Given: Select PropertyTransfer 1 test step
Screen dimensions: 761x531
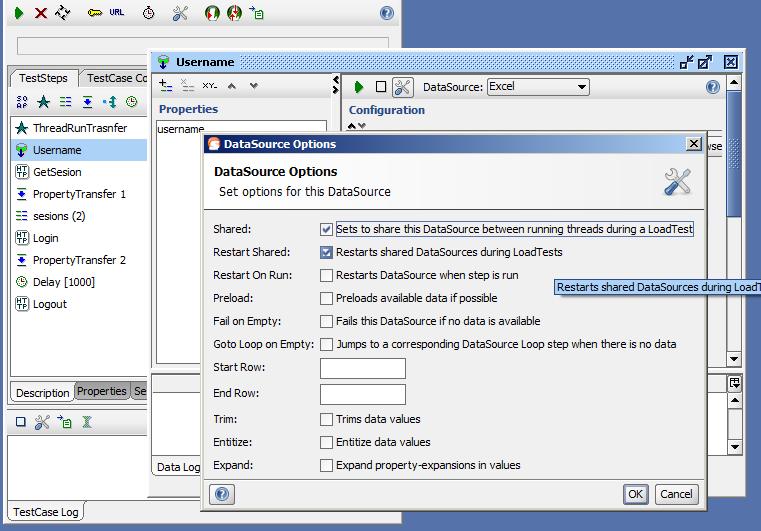Looking at the screenshot, I should tap(79, 194).
